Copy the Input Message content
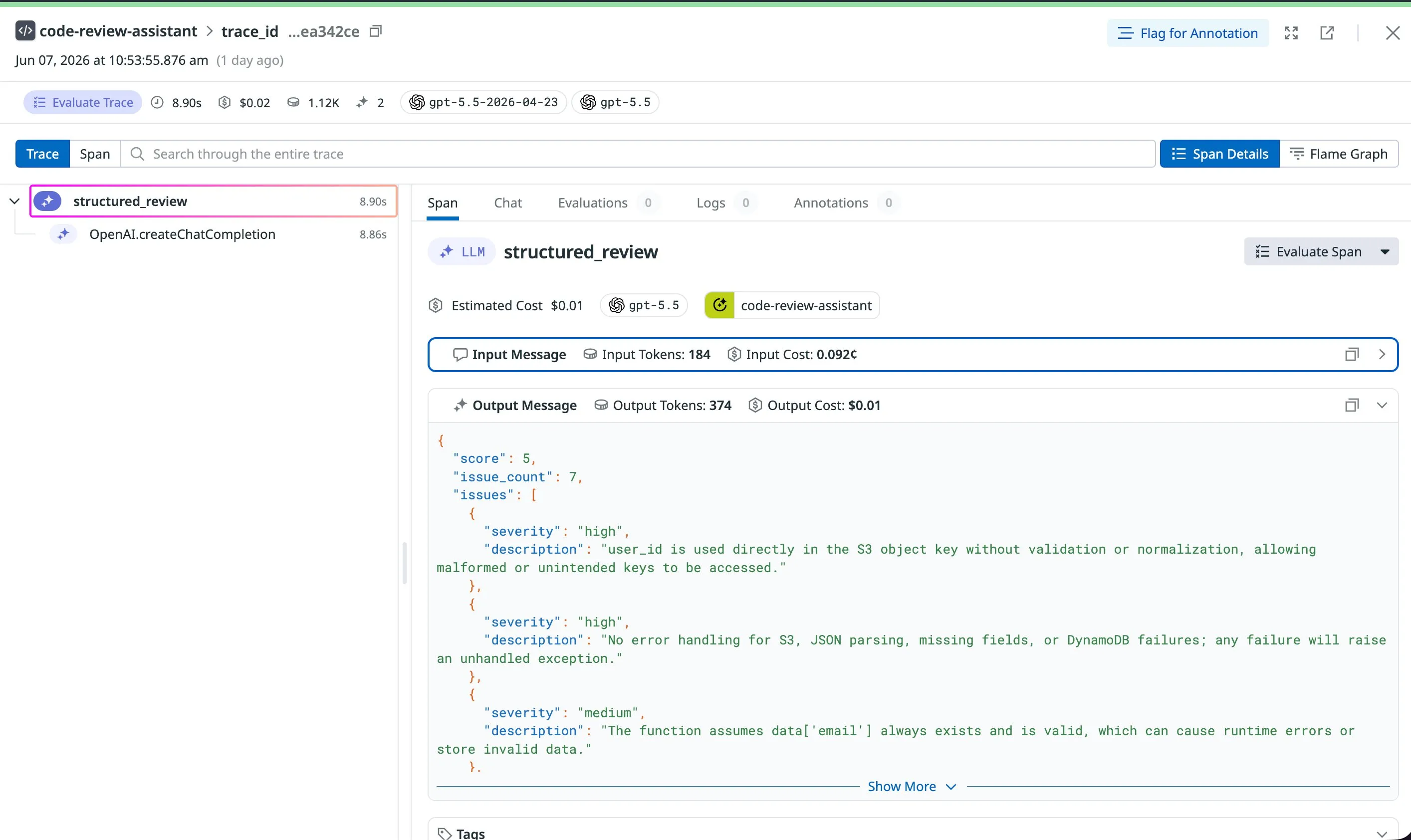The width and height of the screenshot is (1411, 840). (x=1352, y=354)
